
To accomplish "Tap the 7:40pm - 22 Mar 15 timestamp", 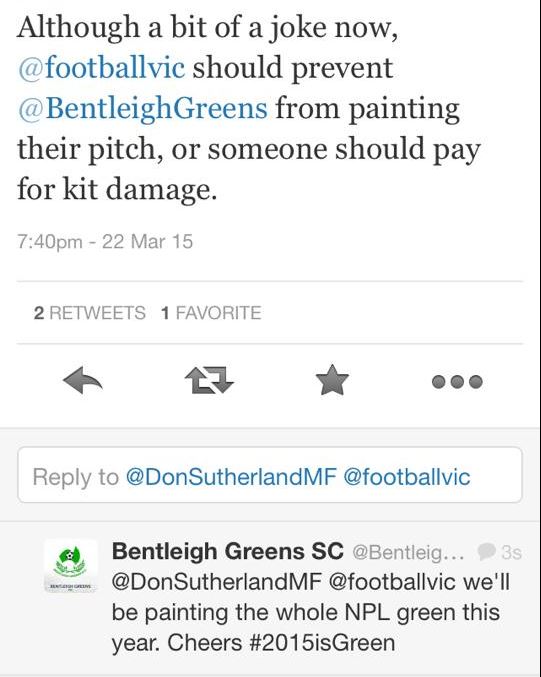I will [x=105, y=241].
